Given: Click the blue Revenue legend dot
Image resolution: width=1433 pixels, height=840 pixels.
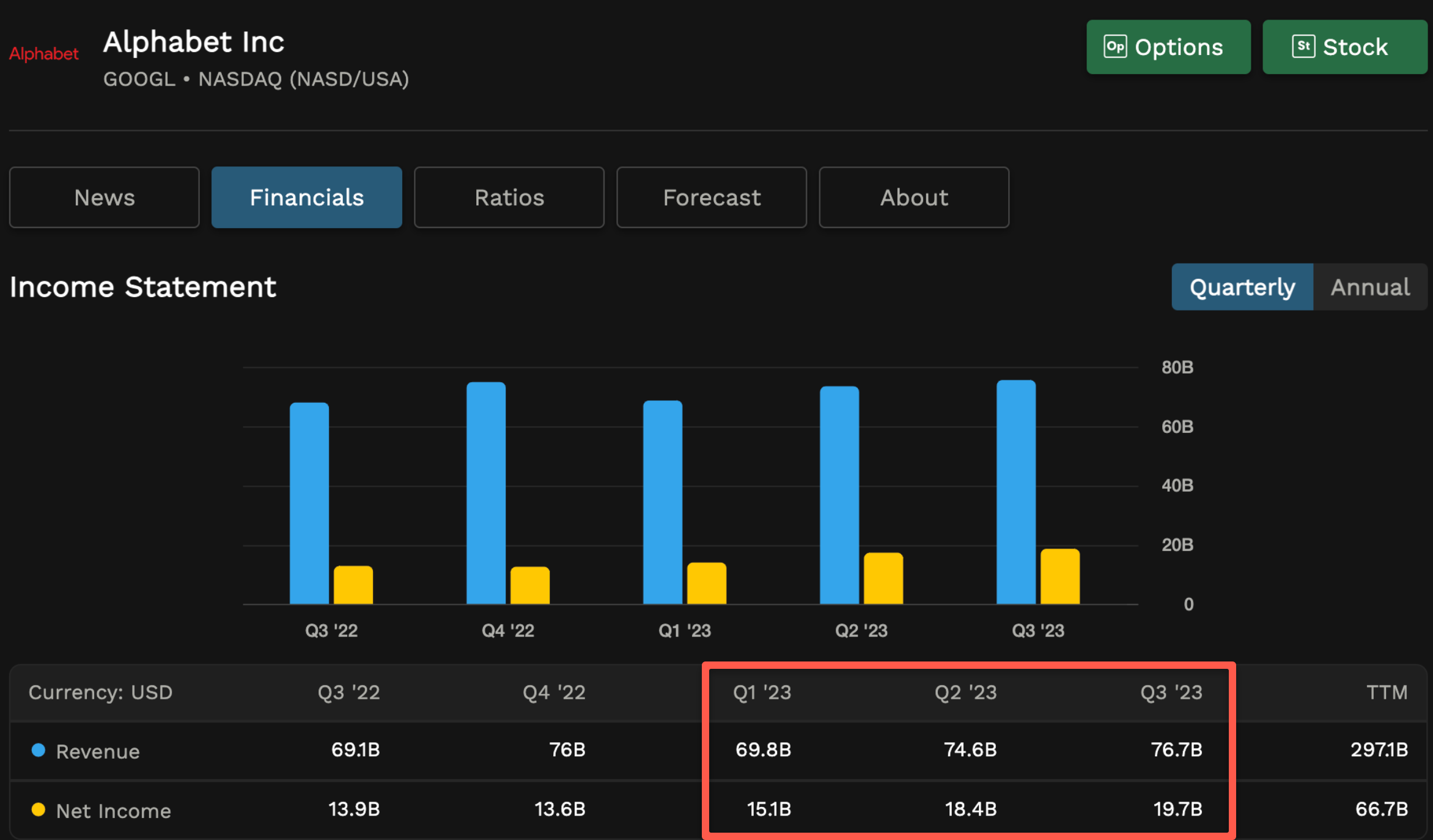Looking at the screenshot, I should point(39,751).
